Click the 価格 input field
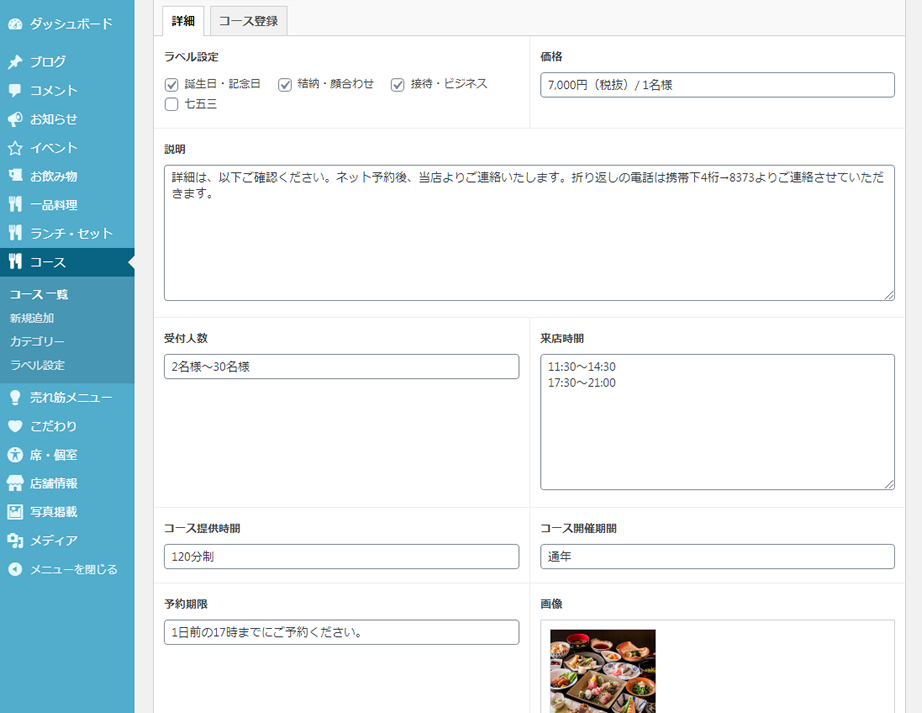This screenshot has width=922, height=713. 717,85
